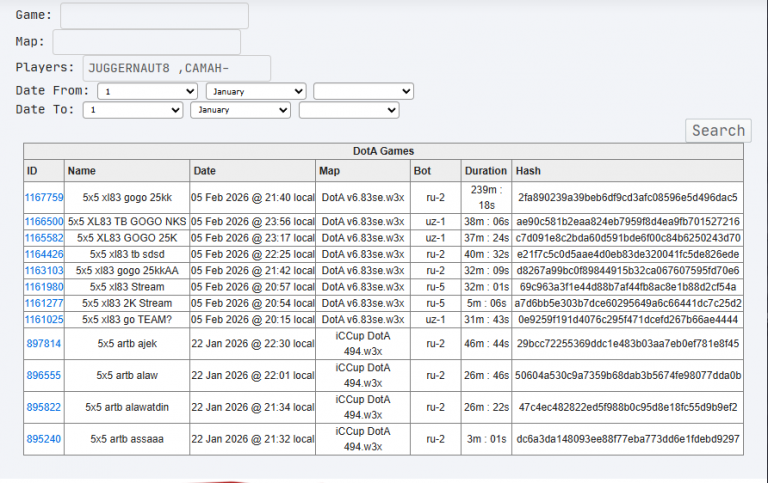Open game ID 1161980 link
This screenshot has height=483, width=768.
(44, 287)
